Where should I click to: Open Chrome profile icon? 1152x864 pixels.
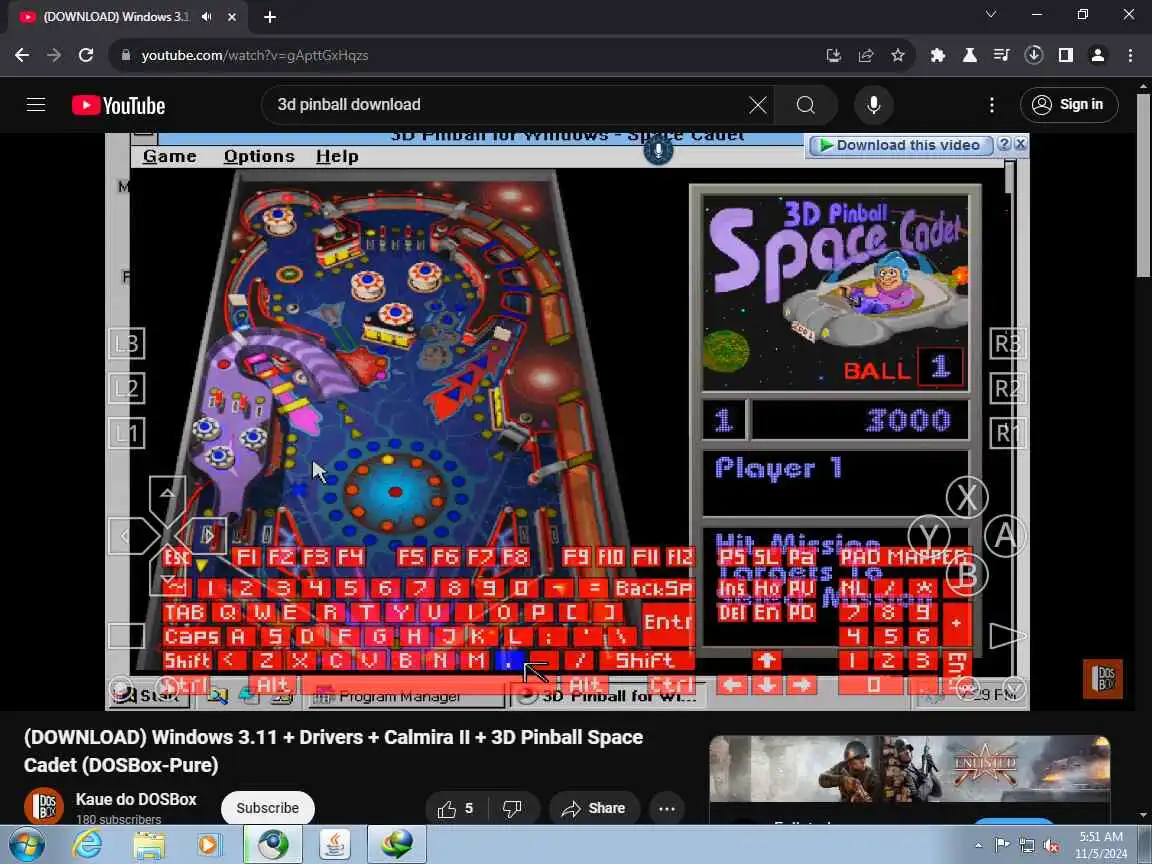click(1098, 55)
